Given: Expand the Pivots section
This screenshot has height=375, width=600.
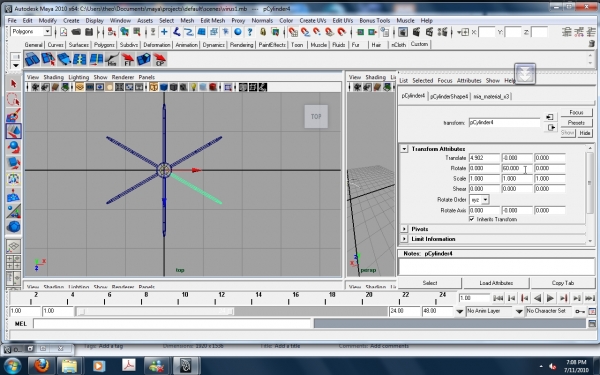Looking at the screenshot, I should pos(404,229).
